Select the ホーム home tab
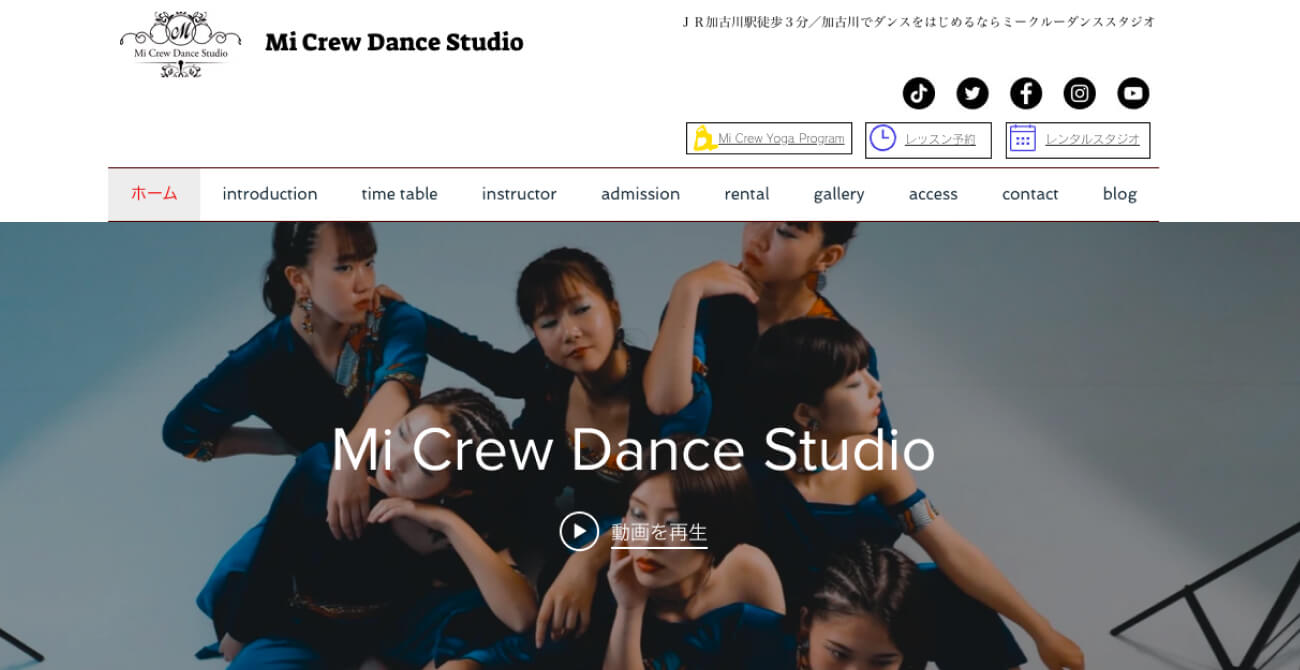 point(154,194)
